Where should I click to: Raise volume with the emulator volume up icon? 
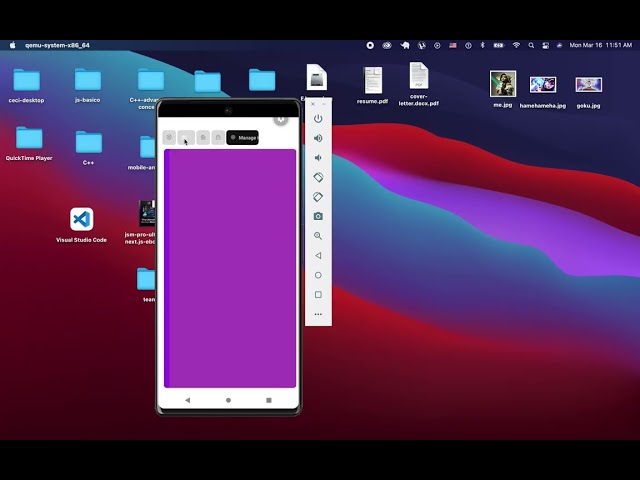coord(318,138)
